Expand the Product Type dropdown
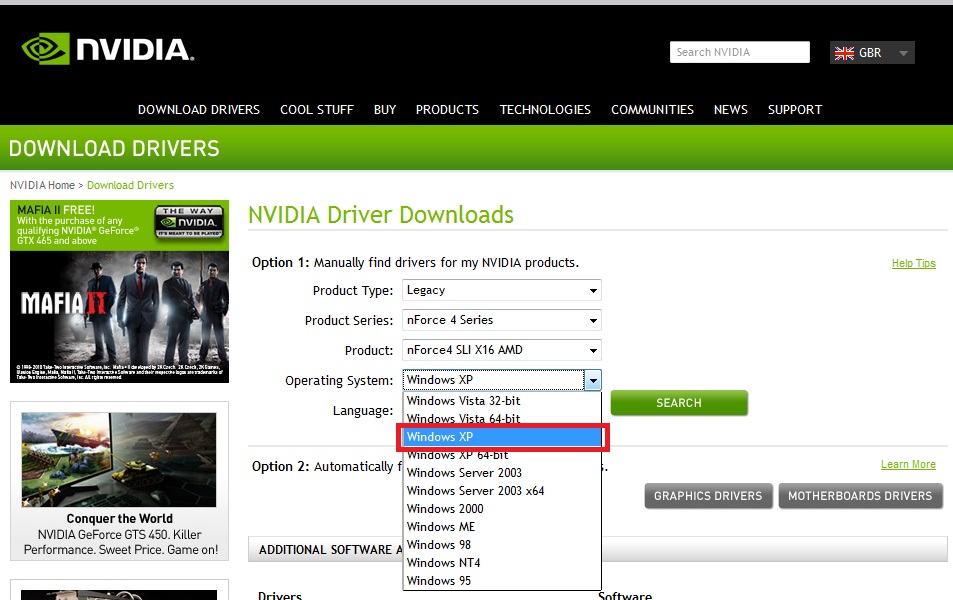The image size is (953, 600). coord(501,290)
